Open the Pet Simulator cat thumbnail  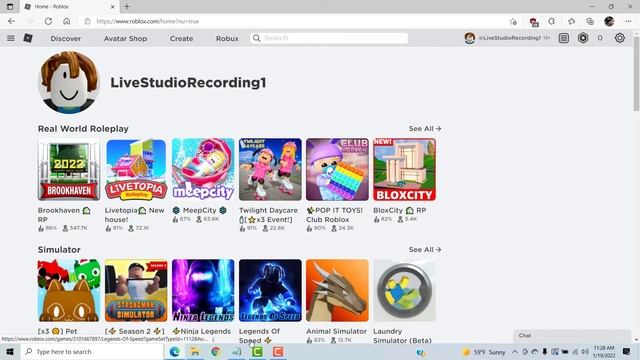[69, 290]
